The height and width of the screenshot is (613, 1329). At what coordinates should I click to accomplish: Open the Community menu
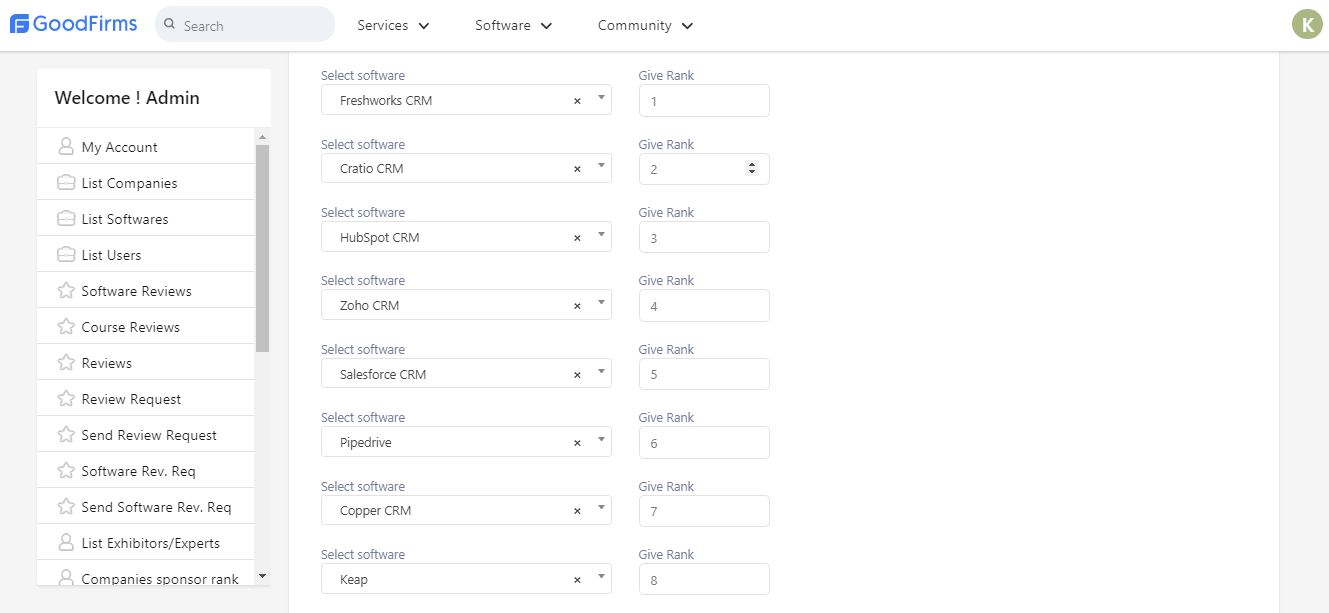click(x=646, y=26)
